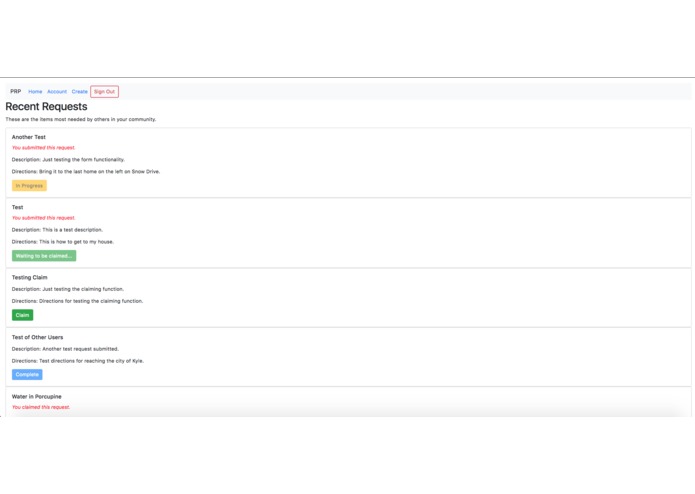This screenshot has width=695, height=494.
Task: Click 'Directions for testing the claiming function' text
Action: [x=78, y=301]
